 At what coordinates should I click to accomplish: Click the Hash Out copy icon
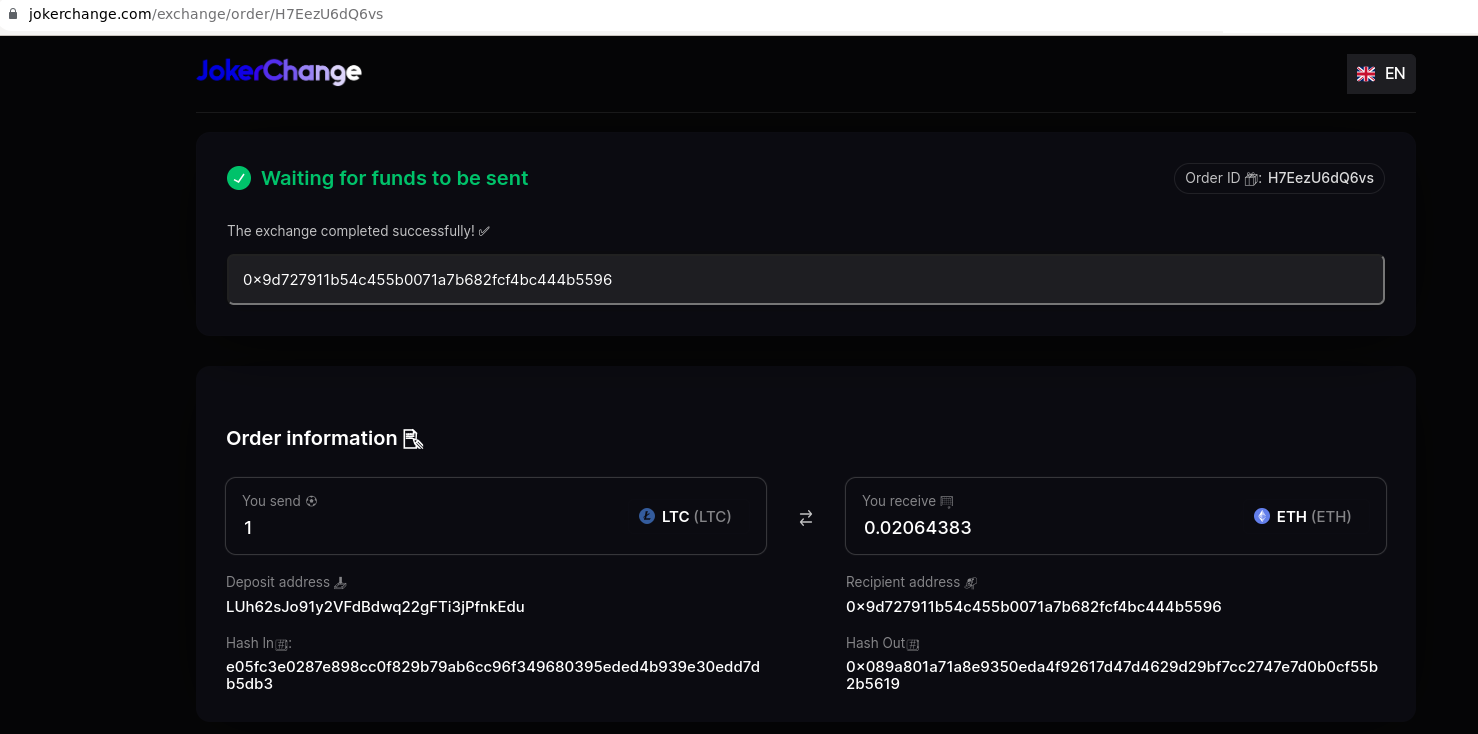coord(912,644)
